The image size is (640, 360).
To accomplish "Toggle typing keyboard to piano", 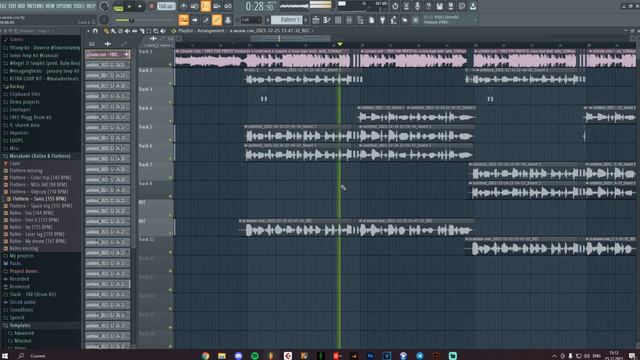I will tap(184, 20).
